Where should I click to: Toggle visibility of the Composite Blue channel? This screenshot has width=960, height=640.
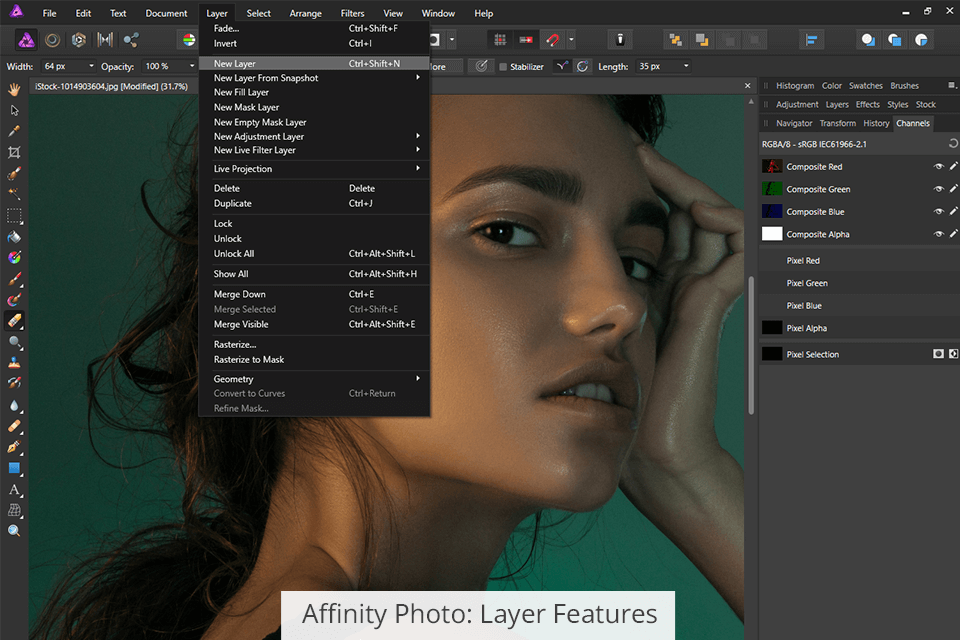tap(938, 212)
